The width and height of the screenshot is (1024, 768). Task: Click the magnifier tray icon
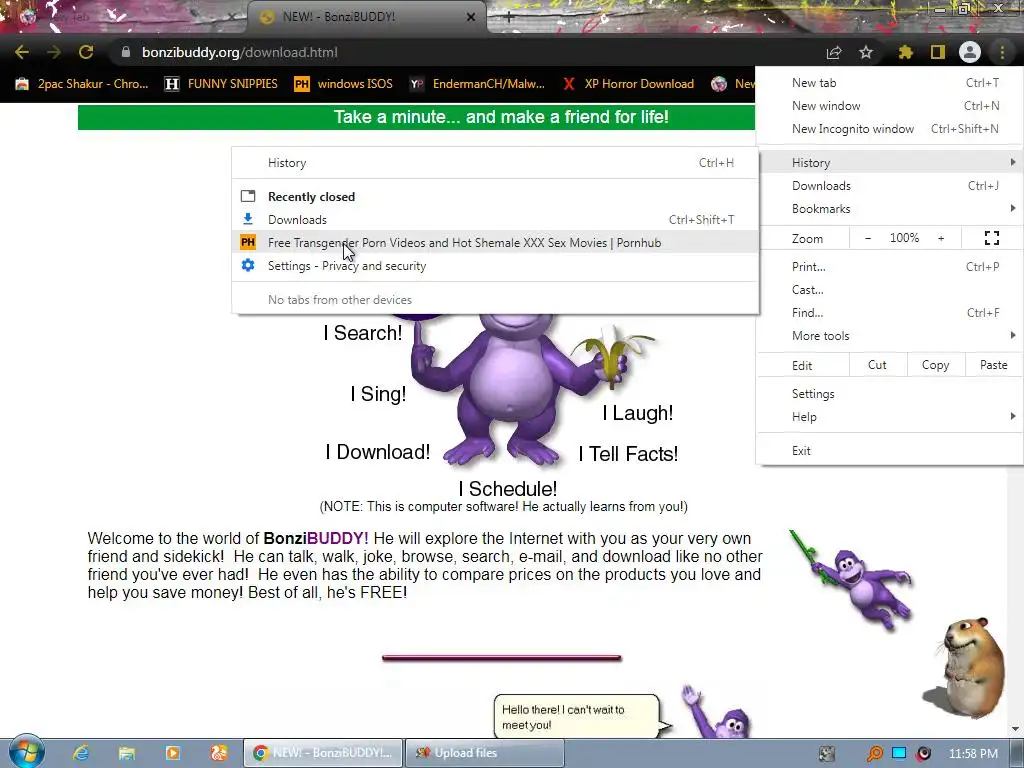click(x=874, y=754)
